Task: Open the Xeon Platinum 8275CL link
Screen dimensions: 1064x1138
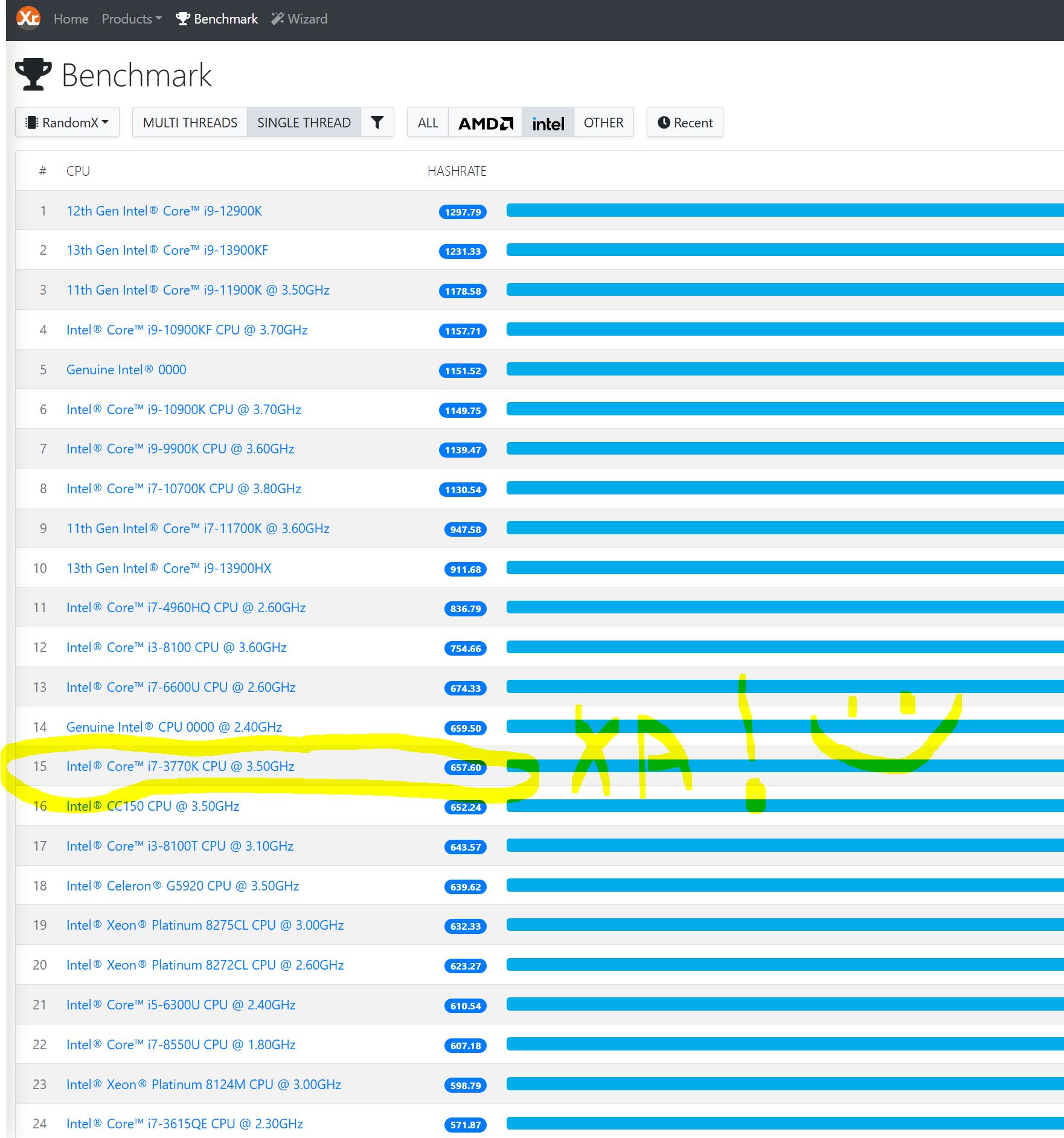Action: point(205,925)
